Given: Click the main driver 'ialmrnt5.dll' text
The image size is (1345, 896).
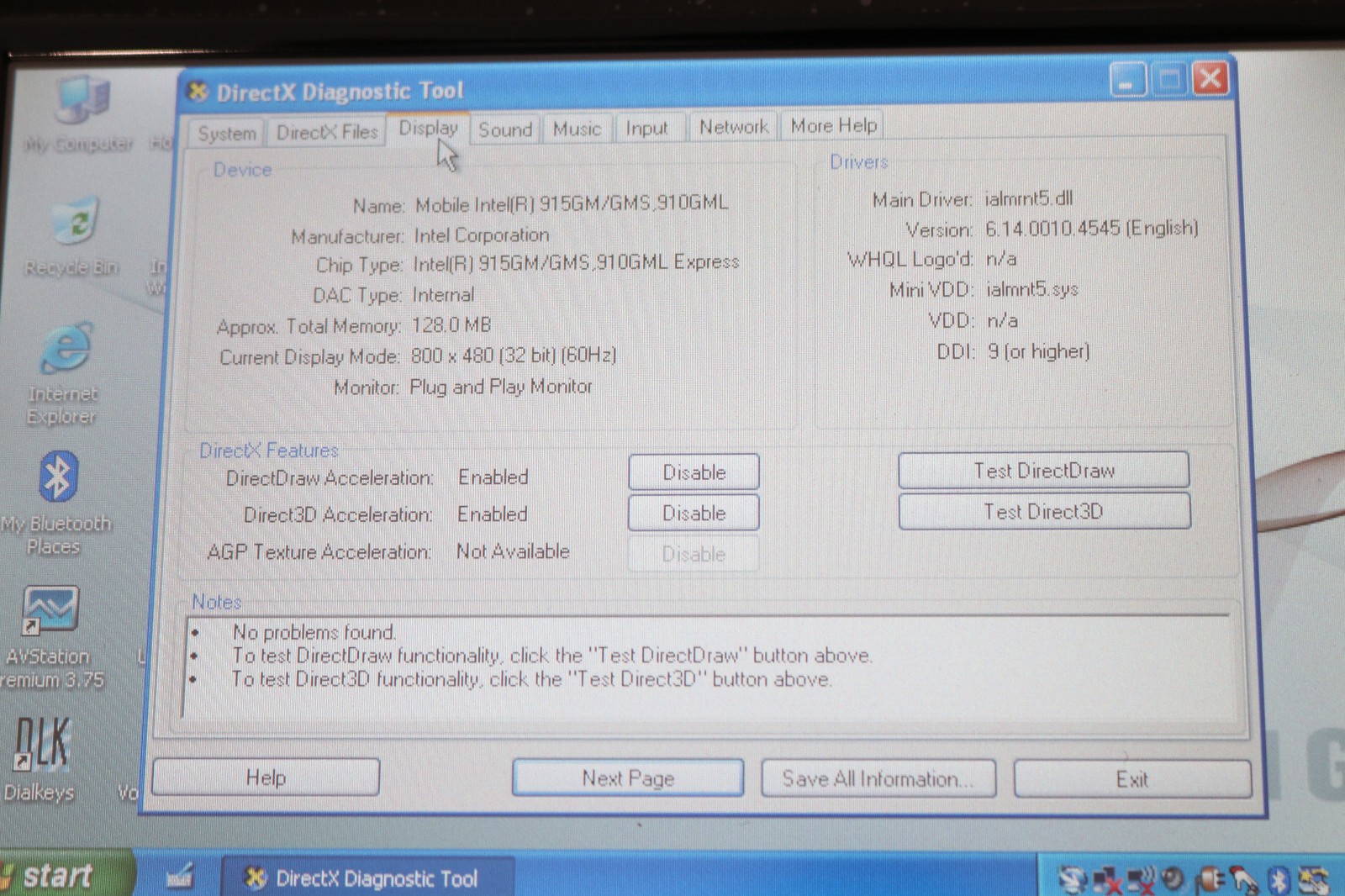Looking at the screenshot, I should click(1029, 198).
